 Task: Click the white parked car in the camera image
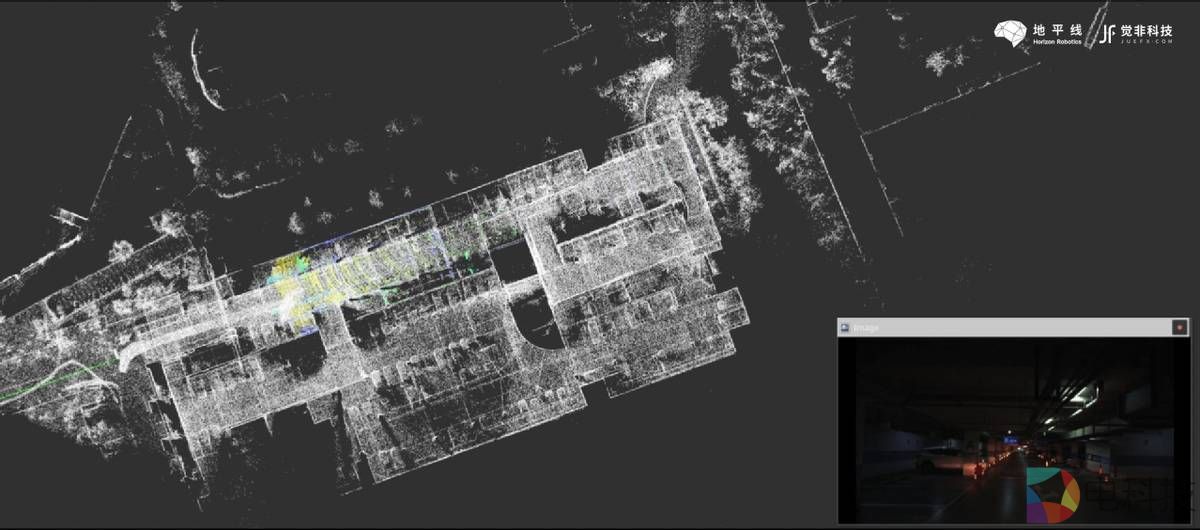[x=932, y=461]
